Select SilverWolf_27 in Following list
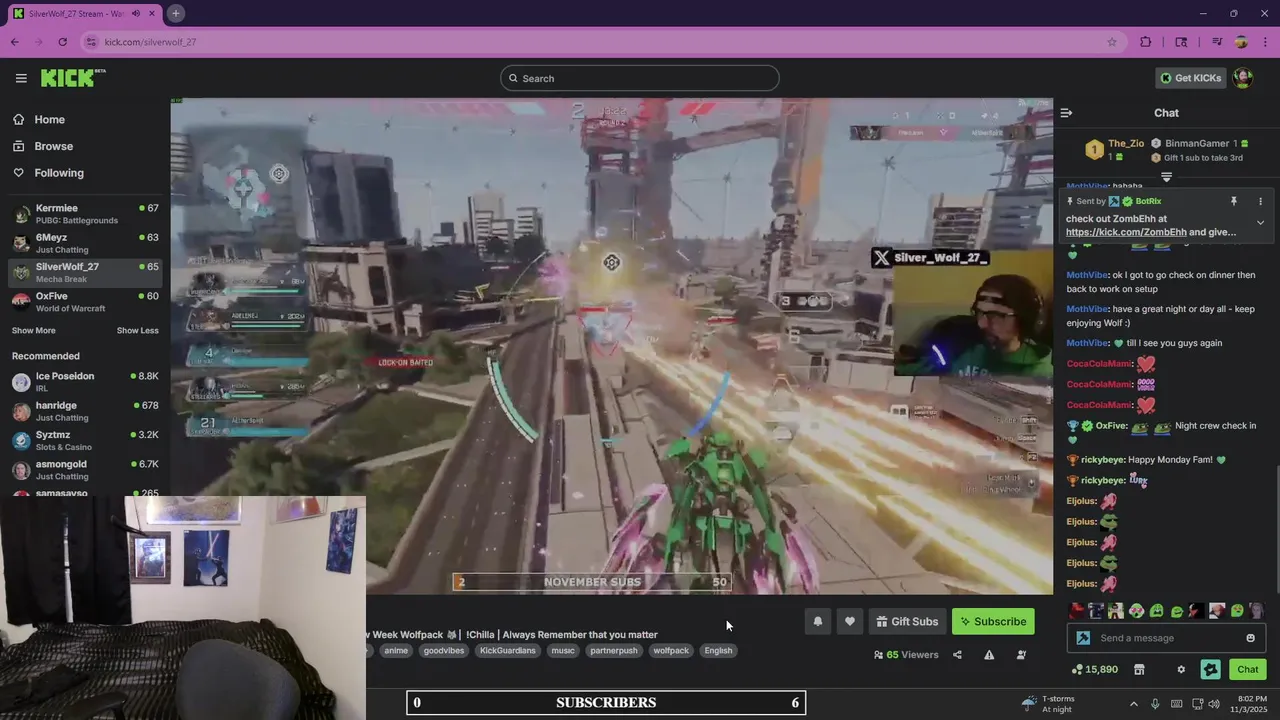Image resolution: width=1280 pixels, height=720 pixels. coord(85,272)
